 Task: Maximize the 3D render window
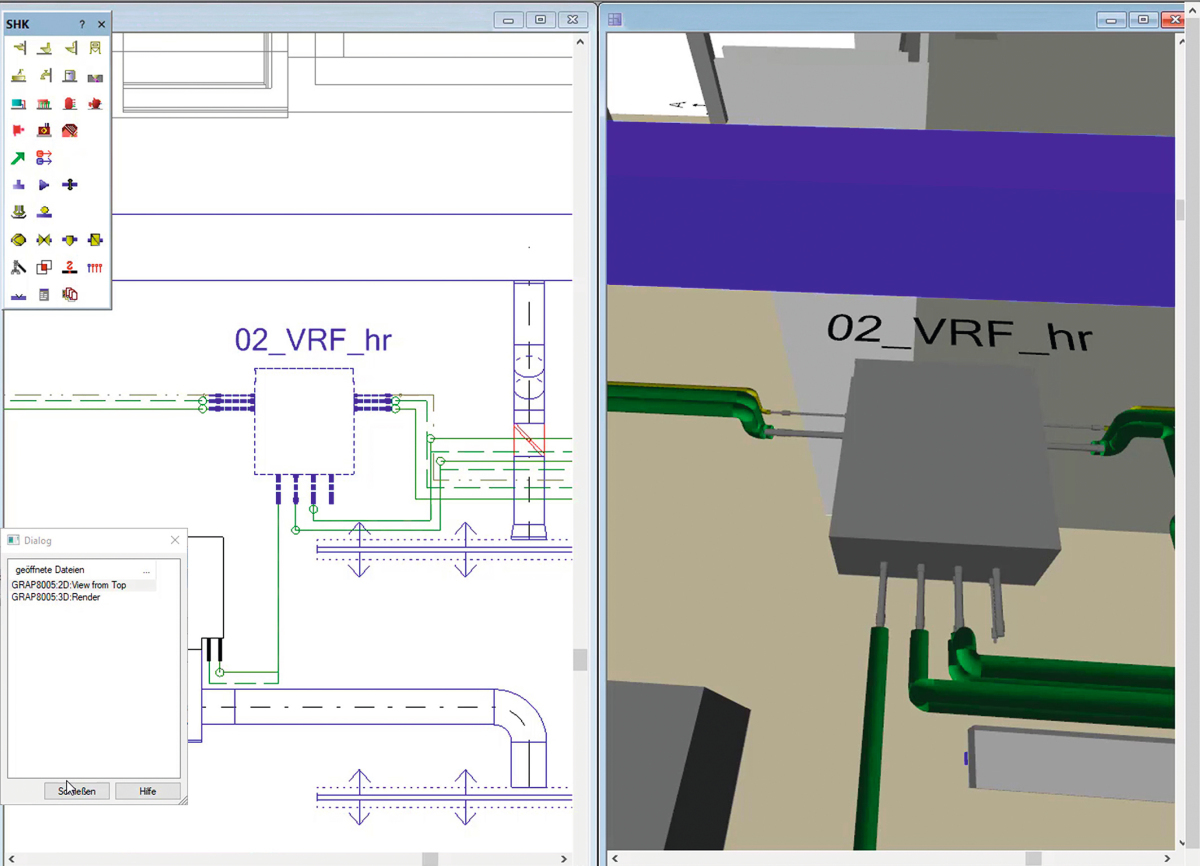[x=1142, y=19]
